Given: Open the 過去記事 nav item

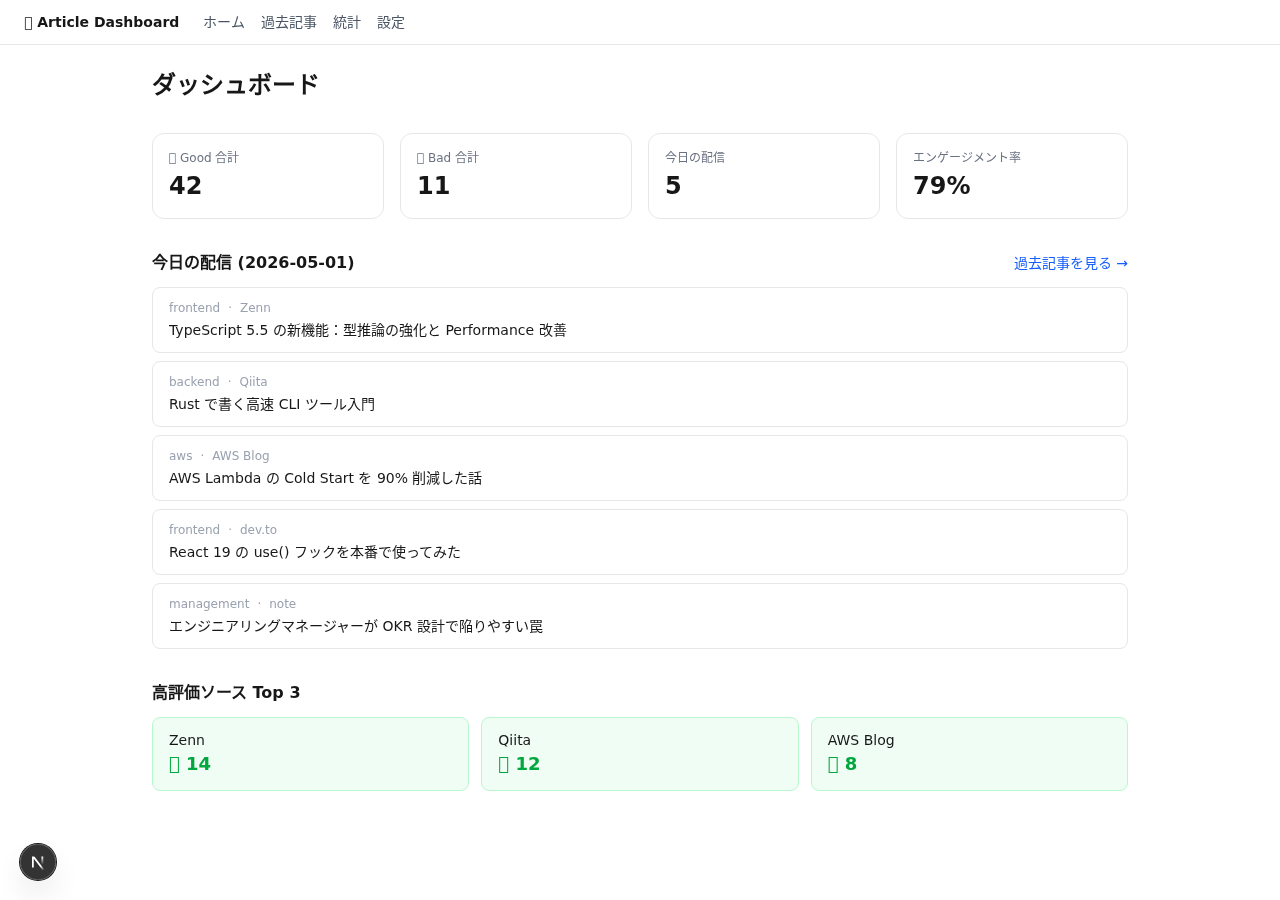Looking at the screenshot, I should [289, 22].
